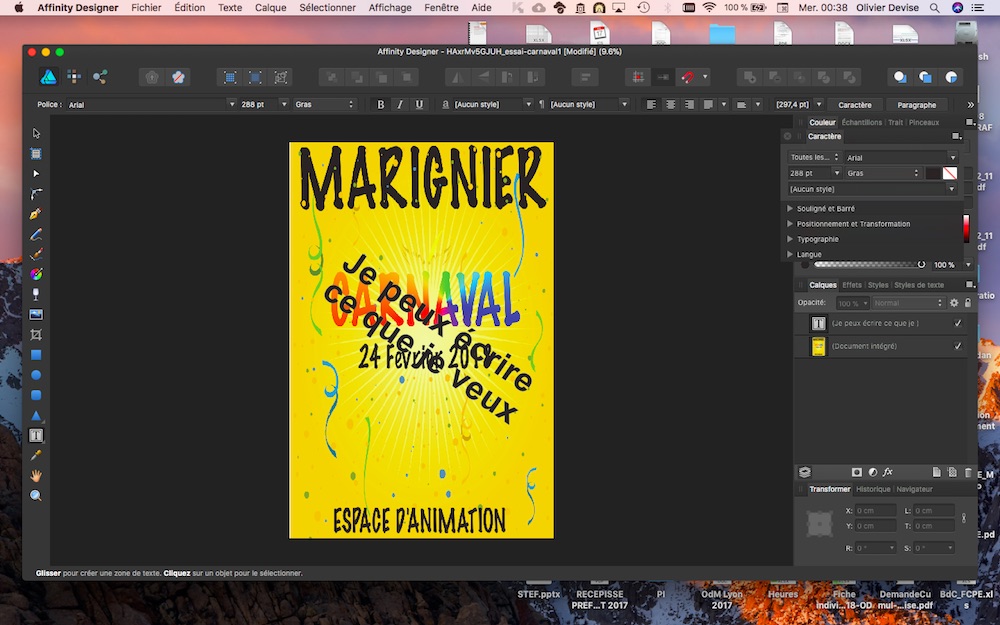Expand Positionnement et Transformation section

(790, 224)
